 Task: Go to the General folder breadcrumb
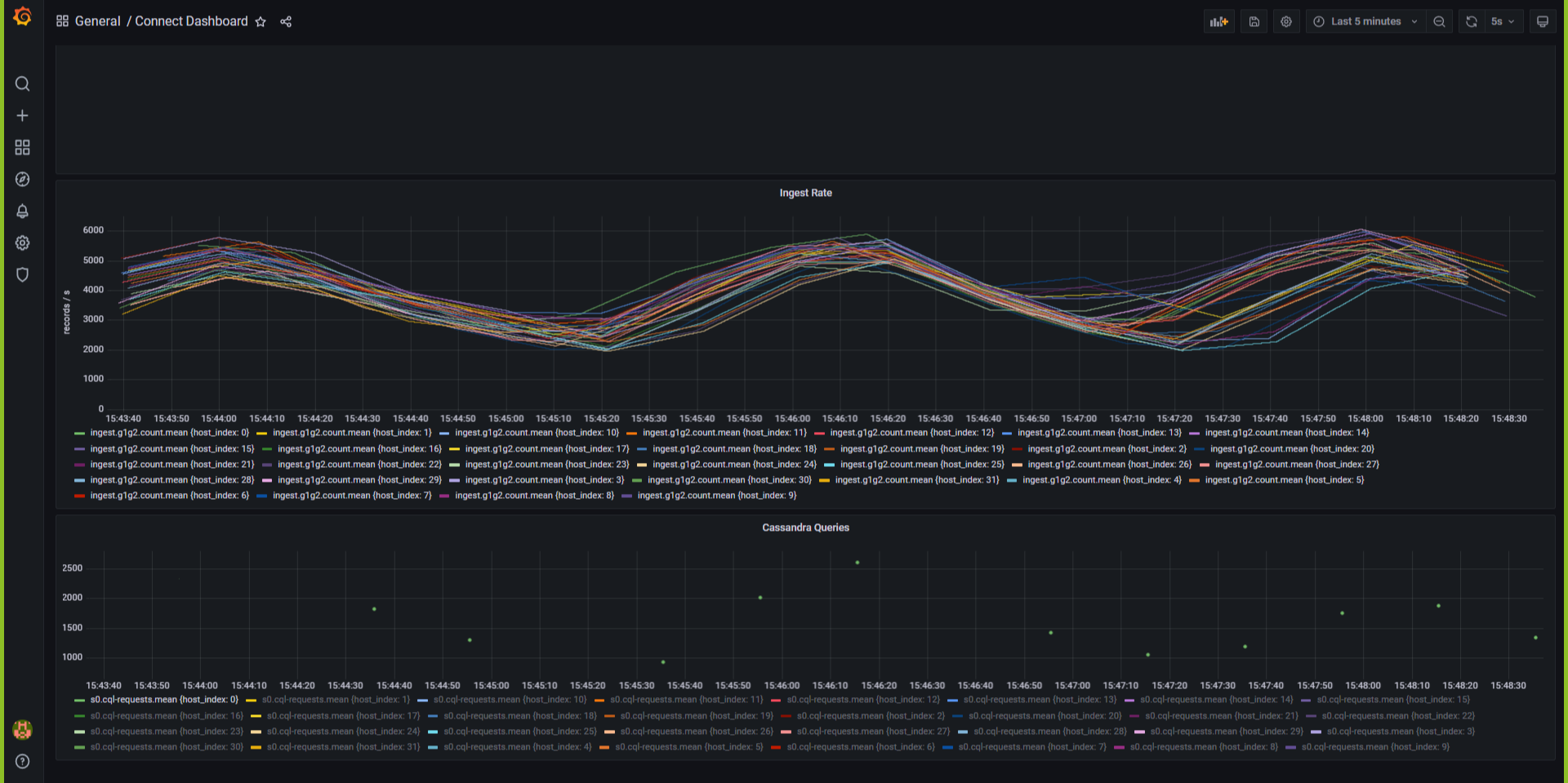(96, 21)
